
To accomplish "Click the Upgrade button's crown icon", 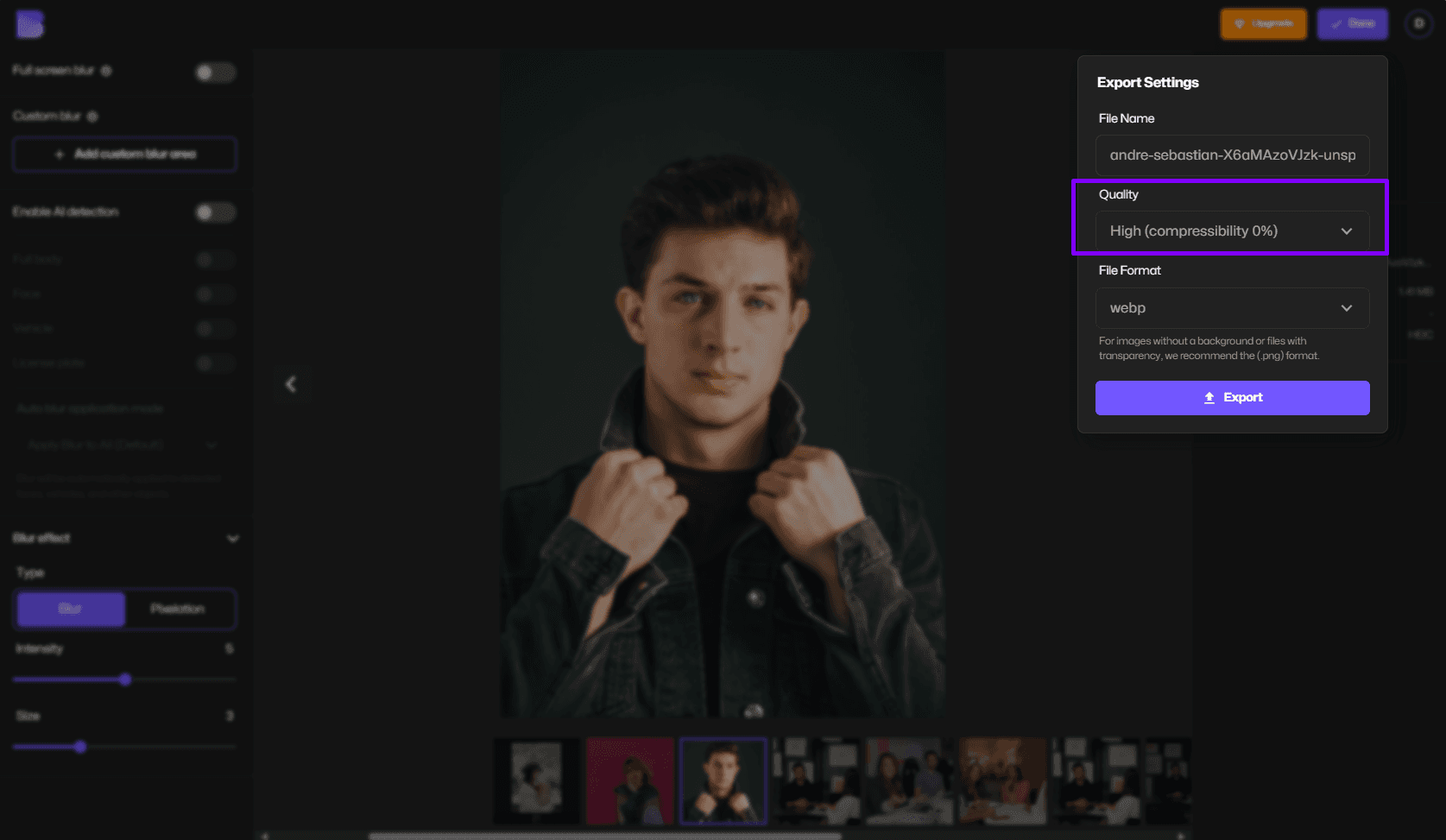I will coord(1237,24).
